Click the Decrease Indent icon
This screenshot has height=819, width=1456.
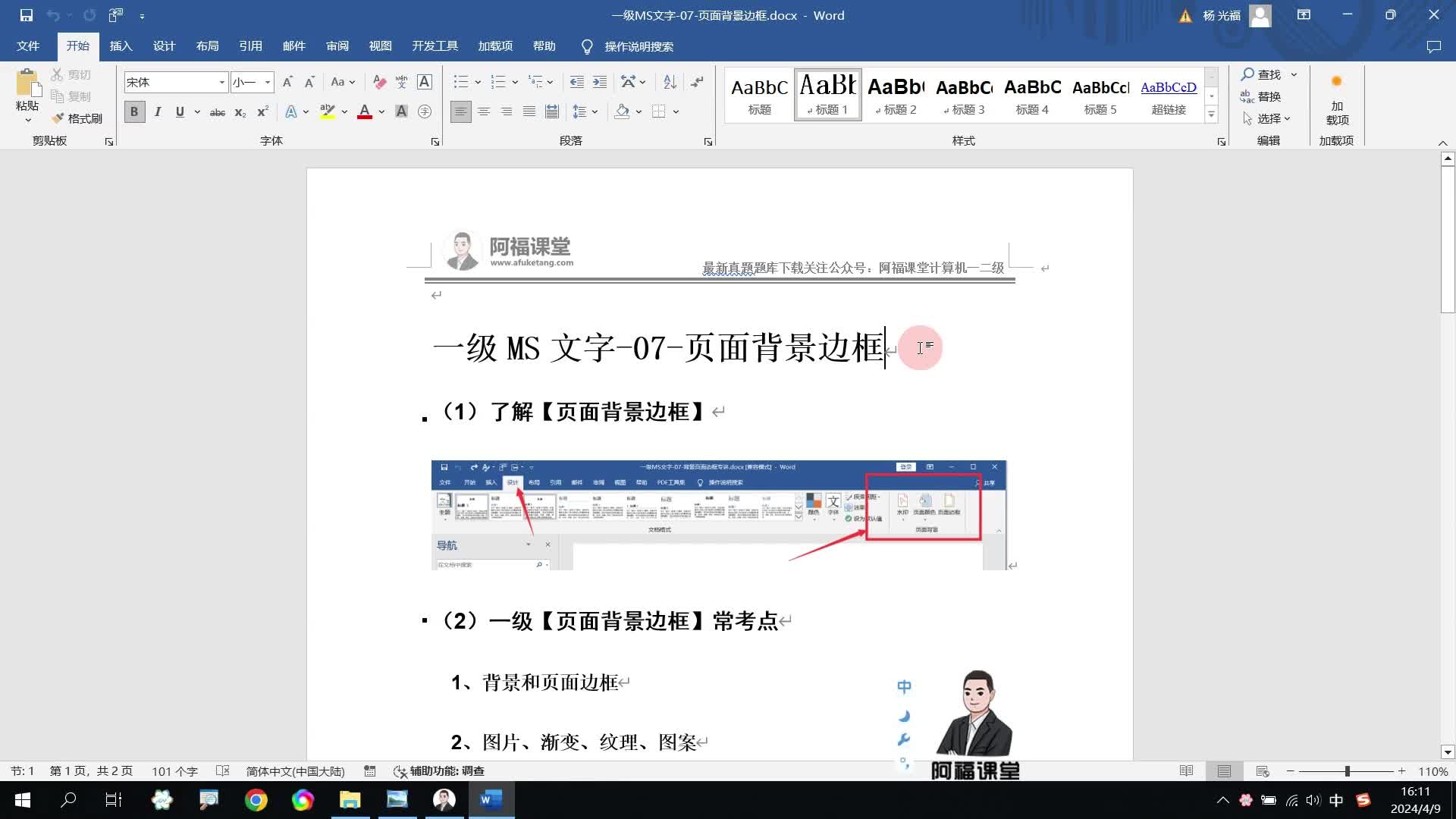pos(577,82)
